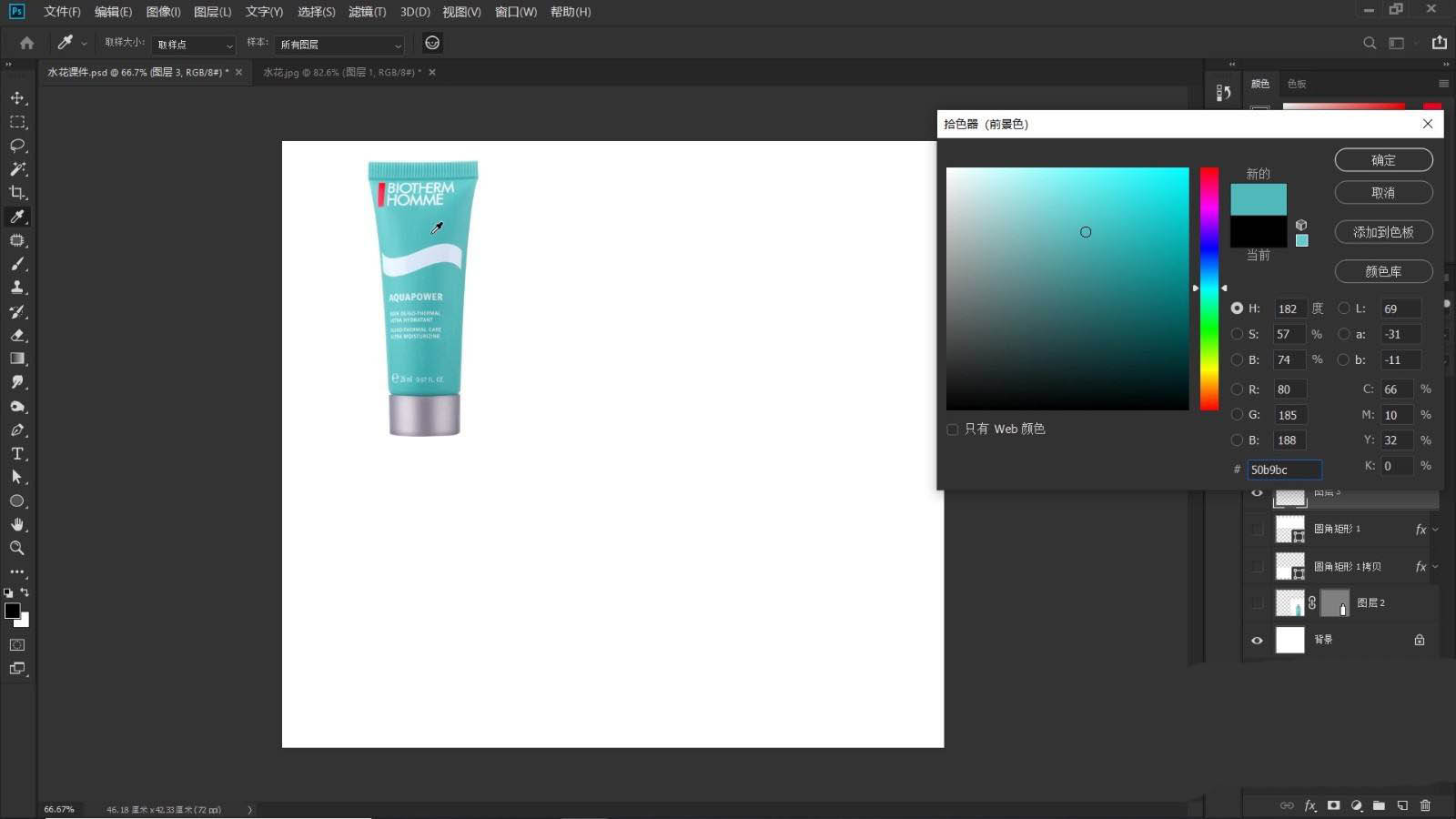
Task: Select the S saturation radio button
Action: click(x=1237, y=334)
